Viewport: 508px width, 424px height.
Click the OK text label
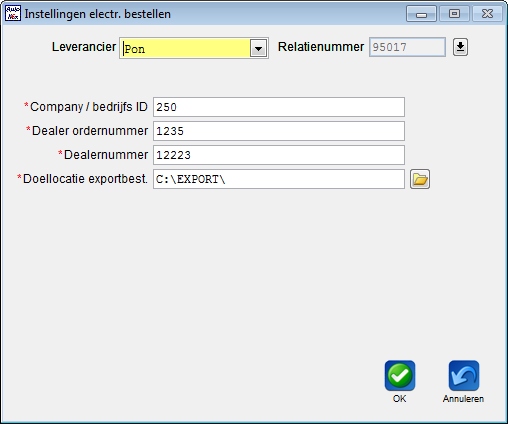tap(399, 399)
